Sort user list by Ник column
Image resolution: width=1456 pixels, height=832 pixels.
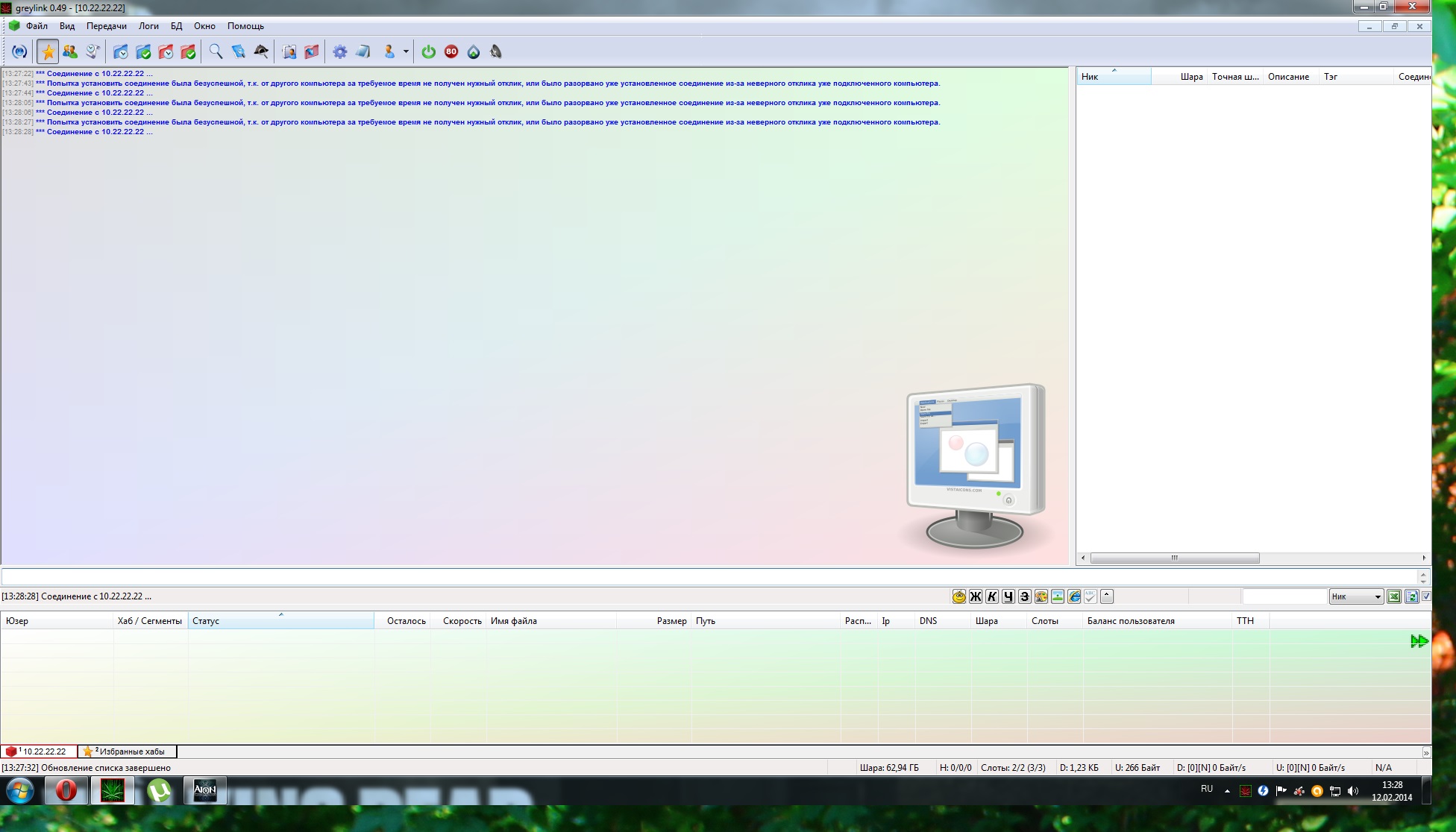pyautogui.click(x=1113, y=77)
